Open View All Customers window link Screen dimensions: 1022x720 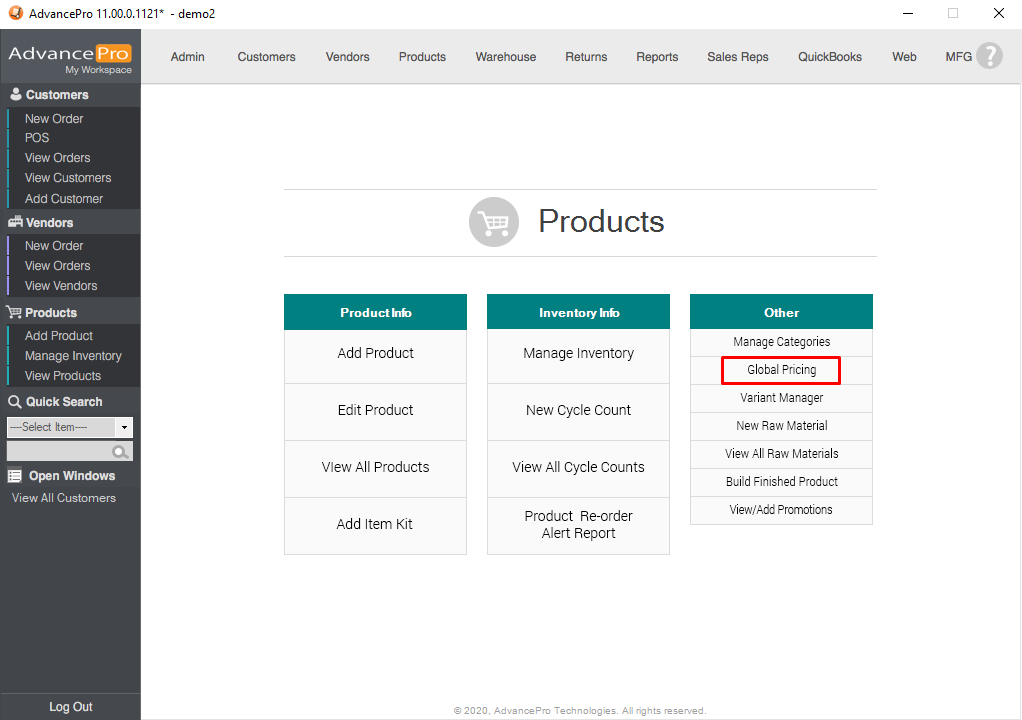pos(64,498)
